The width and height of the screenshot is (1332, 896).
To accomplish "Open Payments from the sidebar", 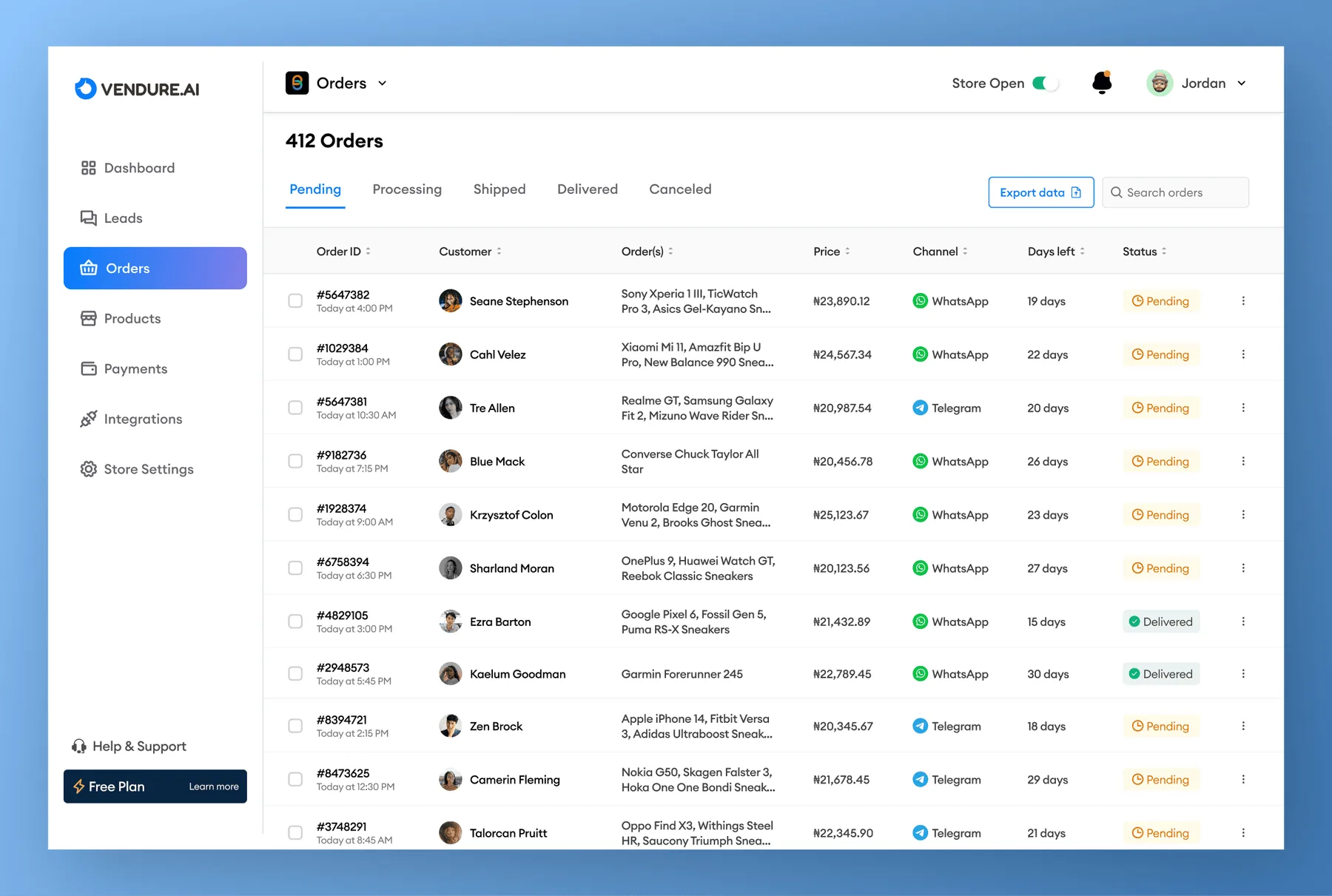I will tap(124, 368).
